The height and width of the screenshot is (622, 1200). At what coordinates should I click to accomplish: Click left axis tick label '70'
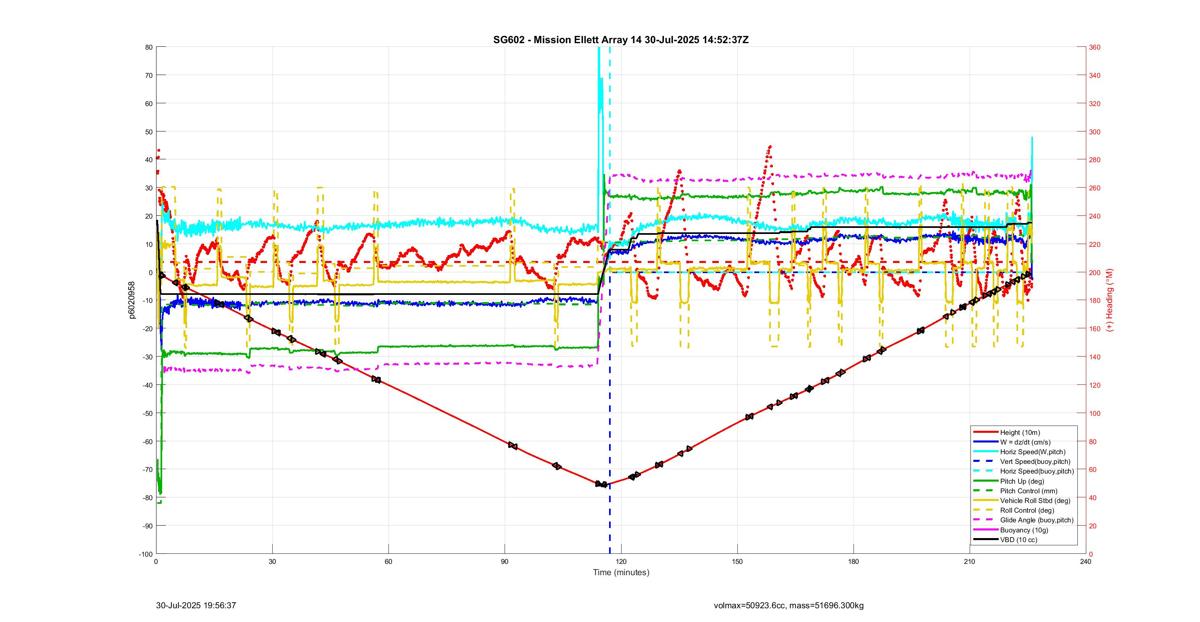148,75
